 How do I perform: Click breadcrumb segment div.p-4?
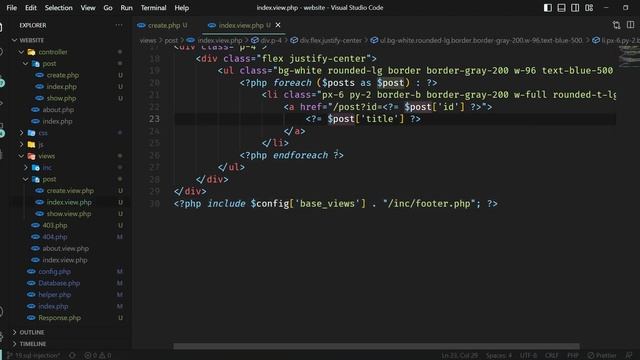click(271, 40)
